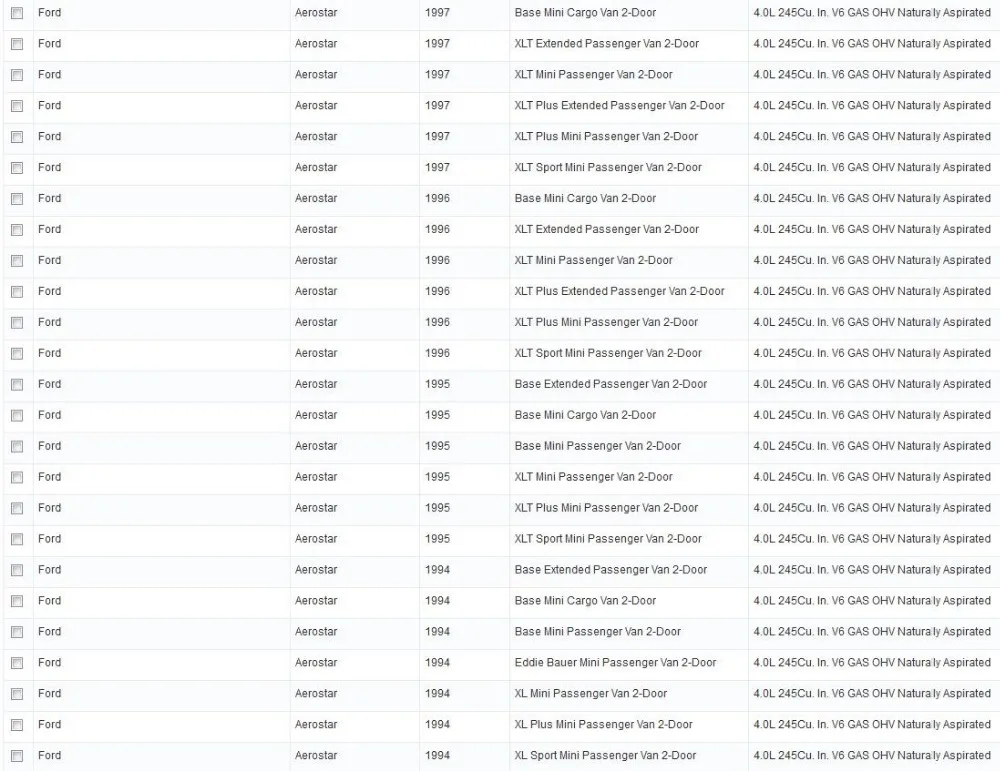Click year '1994' in the Base Mini Cargo row
This screenshot has width=1000, height=771.
(437, 601)
